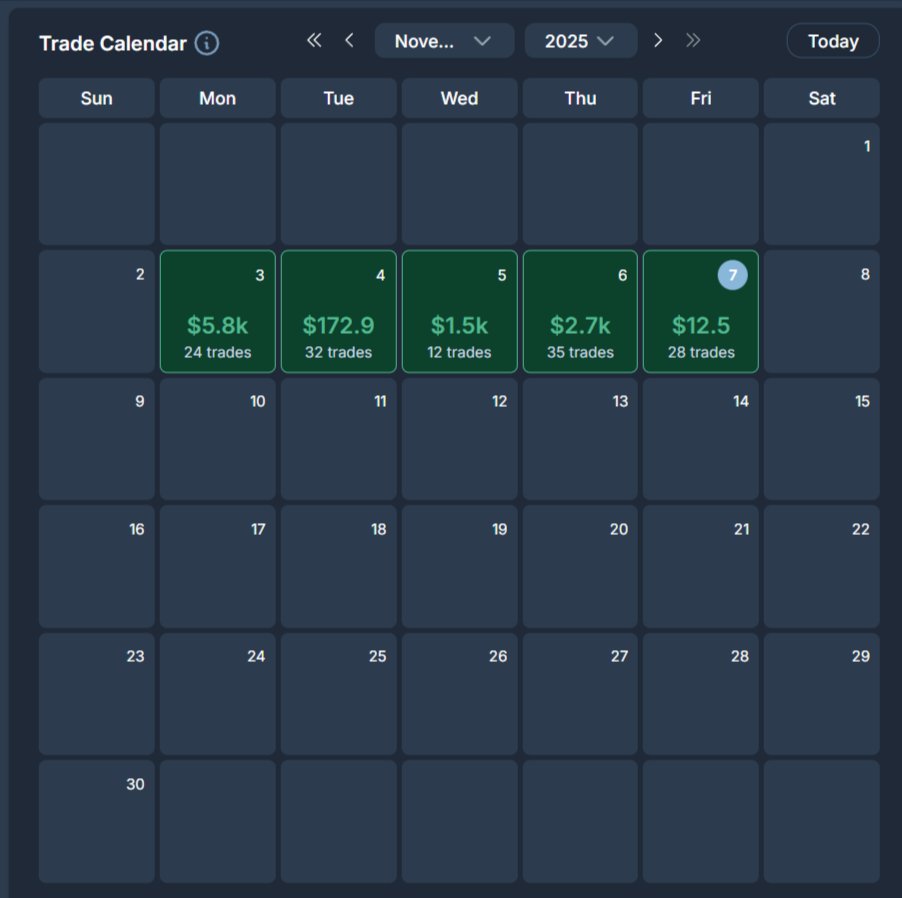This screenshot has width=902, height=898.
Task: Jump to previous year with double-left arrows
Action: click(313, 40)
